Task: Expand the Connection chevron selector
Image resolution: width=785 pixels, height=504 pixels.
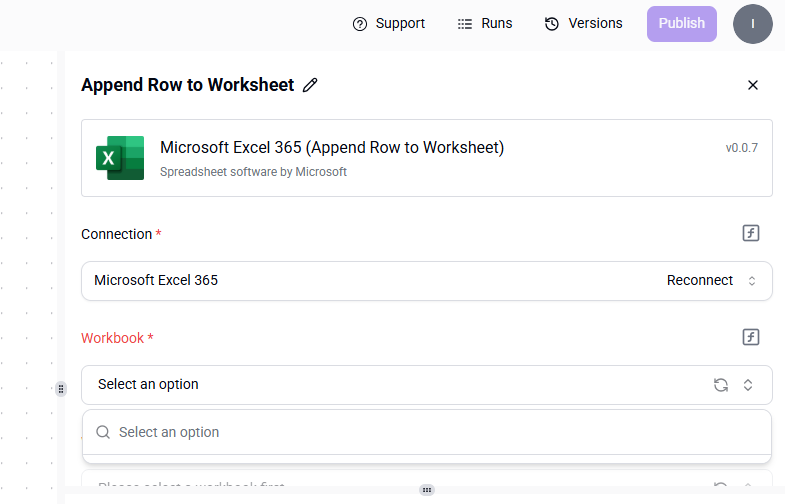Action: pyautogui.click(x=751, y=281)
